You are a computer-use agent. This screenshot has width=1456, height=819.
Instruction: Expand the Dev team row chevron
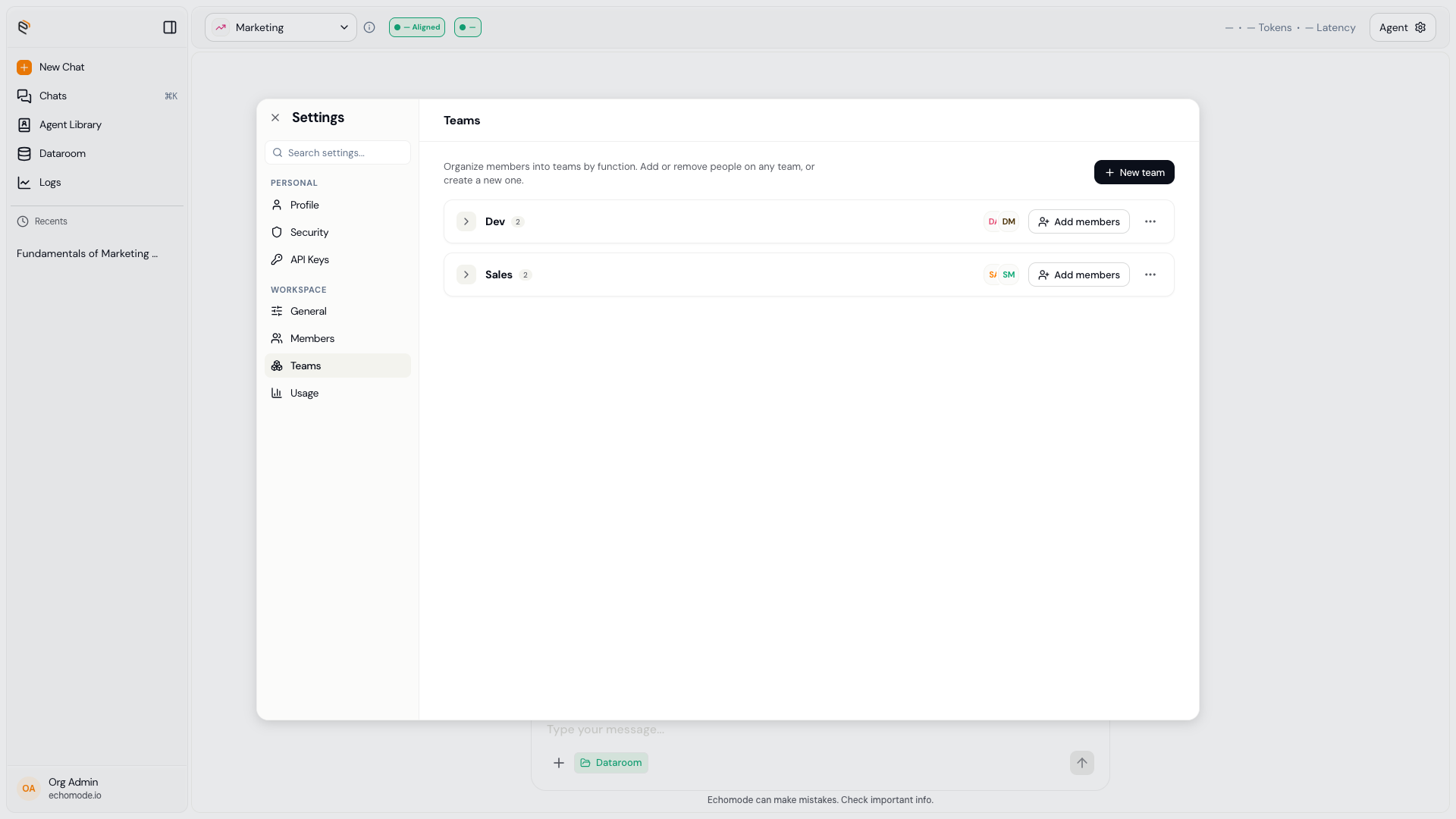466,222
